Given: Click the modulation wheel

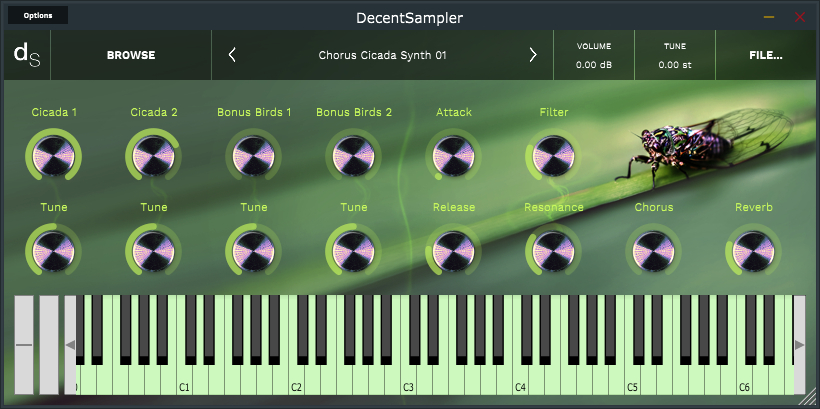Looking at the screenshot, I should pyautogui.click(x=49, y=345).
